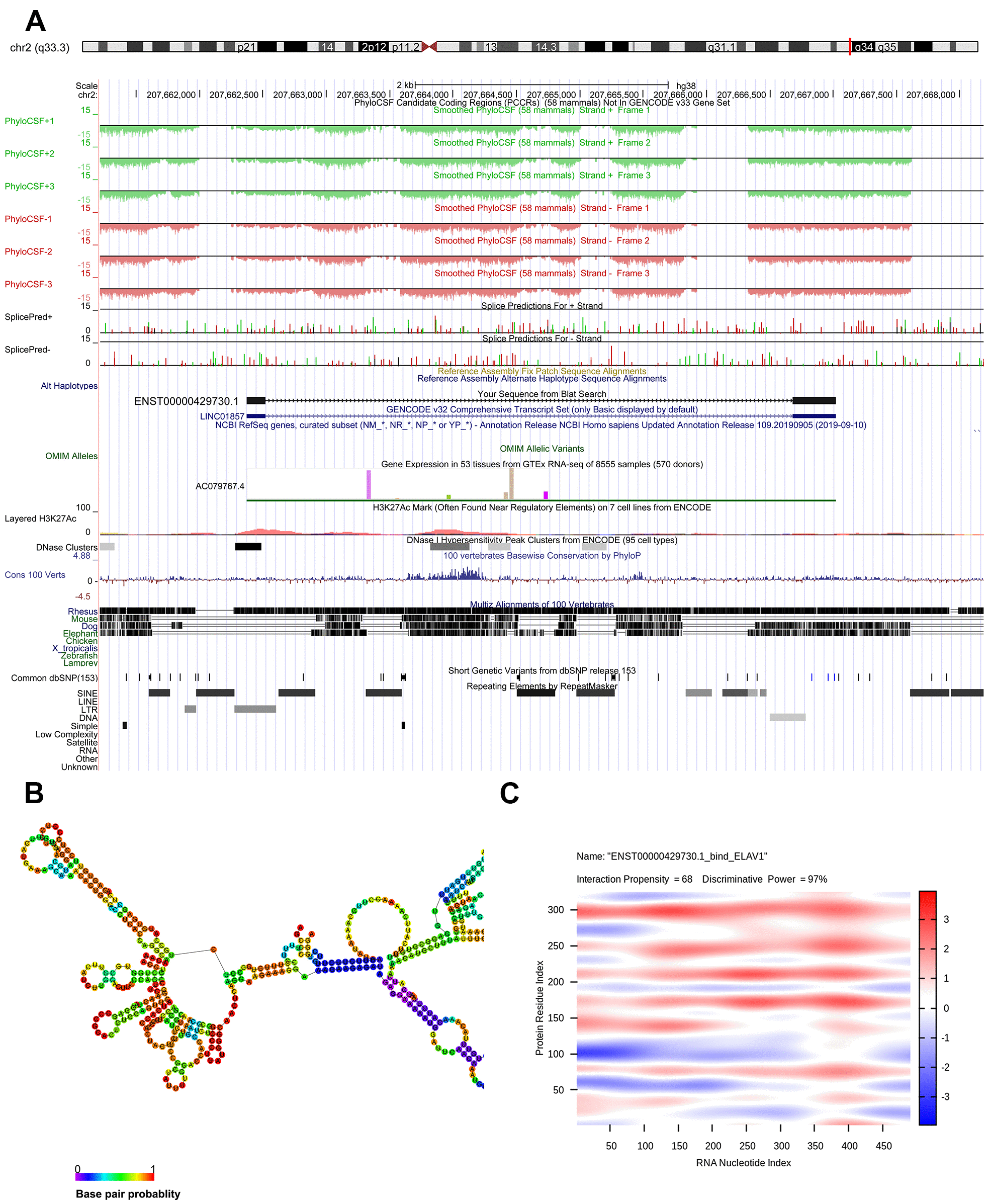988x1204 pixels.
Task: Click the SplicePred- track label
Action: tap(27, 349)
